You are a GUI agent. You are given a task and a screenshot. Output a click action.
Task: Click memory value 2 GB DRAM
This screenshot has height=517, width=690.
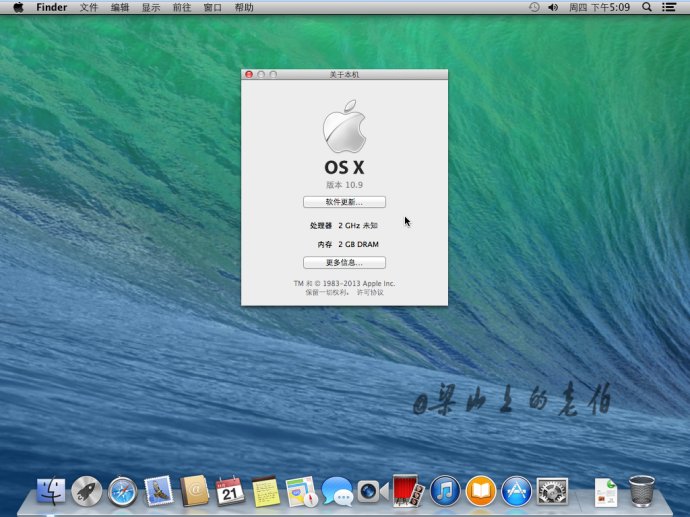(358, 244)
